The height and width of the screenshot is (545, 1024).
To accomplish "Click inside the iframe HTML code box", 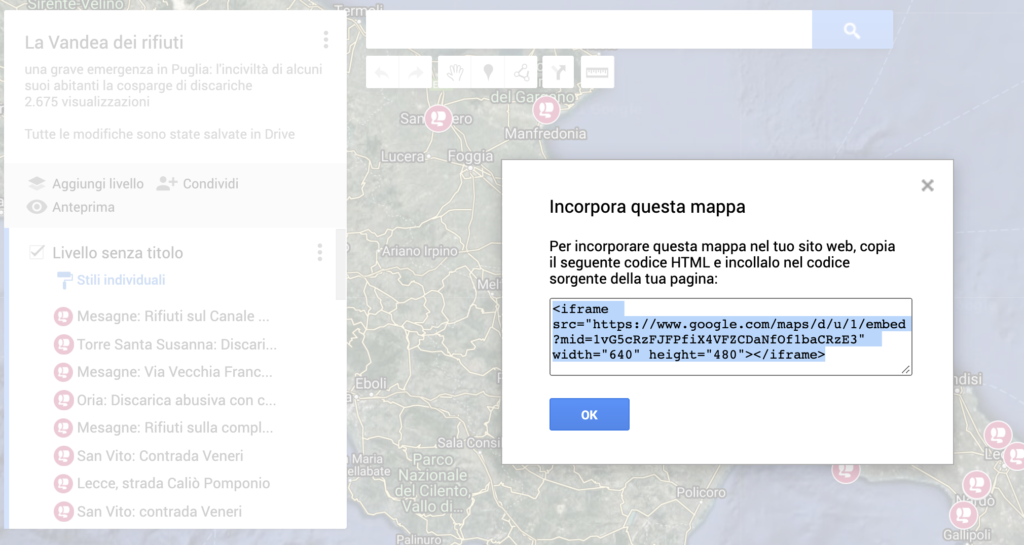I will click(x=730, y=337).
